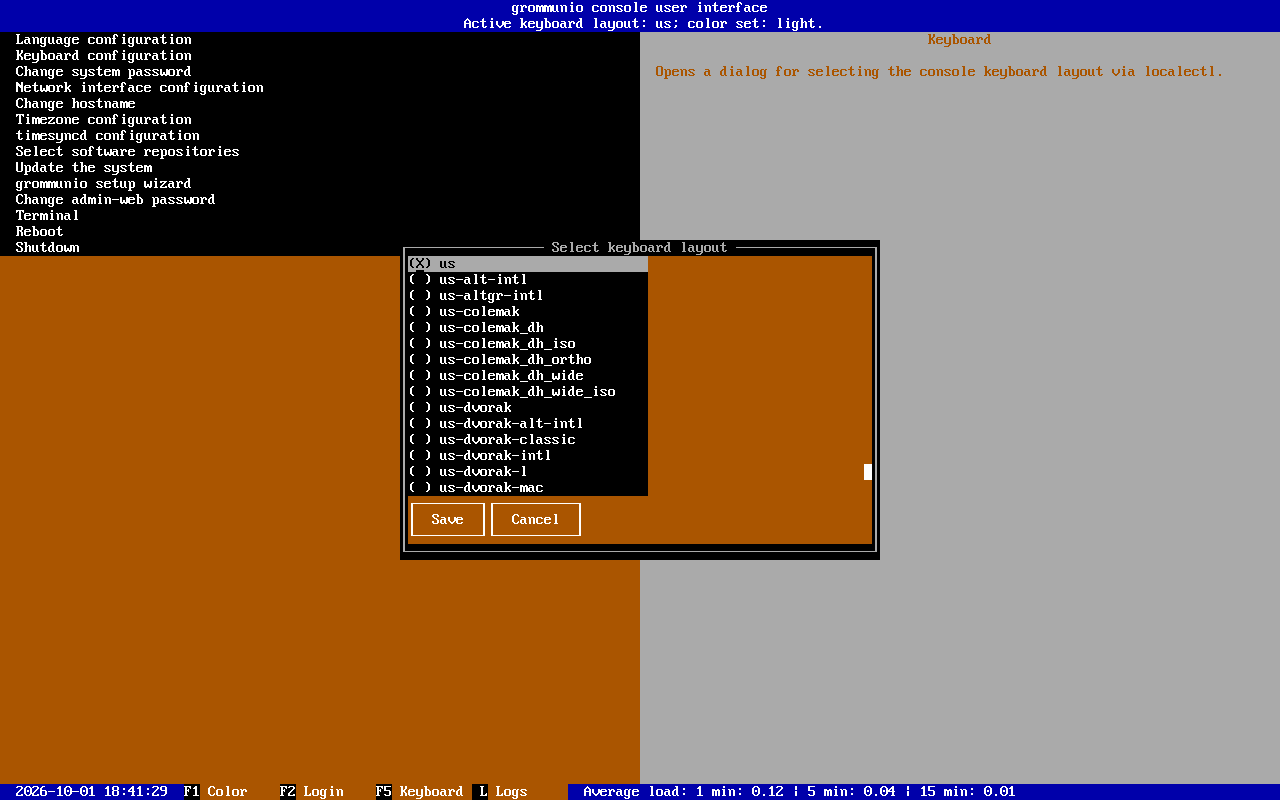Save the selected keyboard layout
Screen dimensions: 1280x800
[448, 520]
